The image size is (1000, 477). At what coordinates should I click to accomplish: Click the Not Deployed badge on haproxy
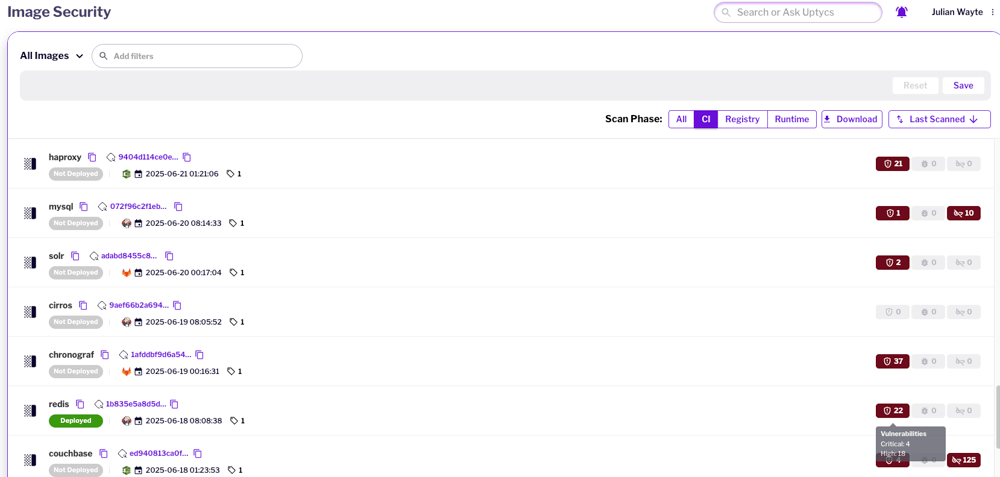(x=76, y=173)
